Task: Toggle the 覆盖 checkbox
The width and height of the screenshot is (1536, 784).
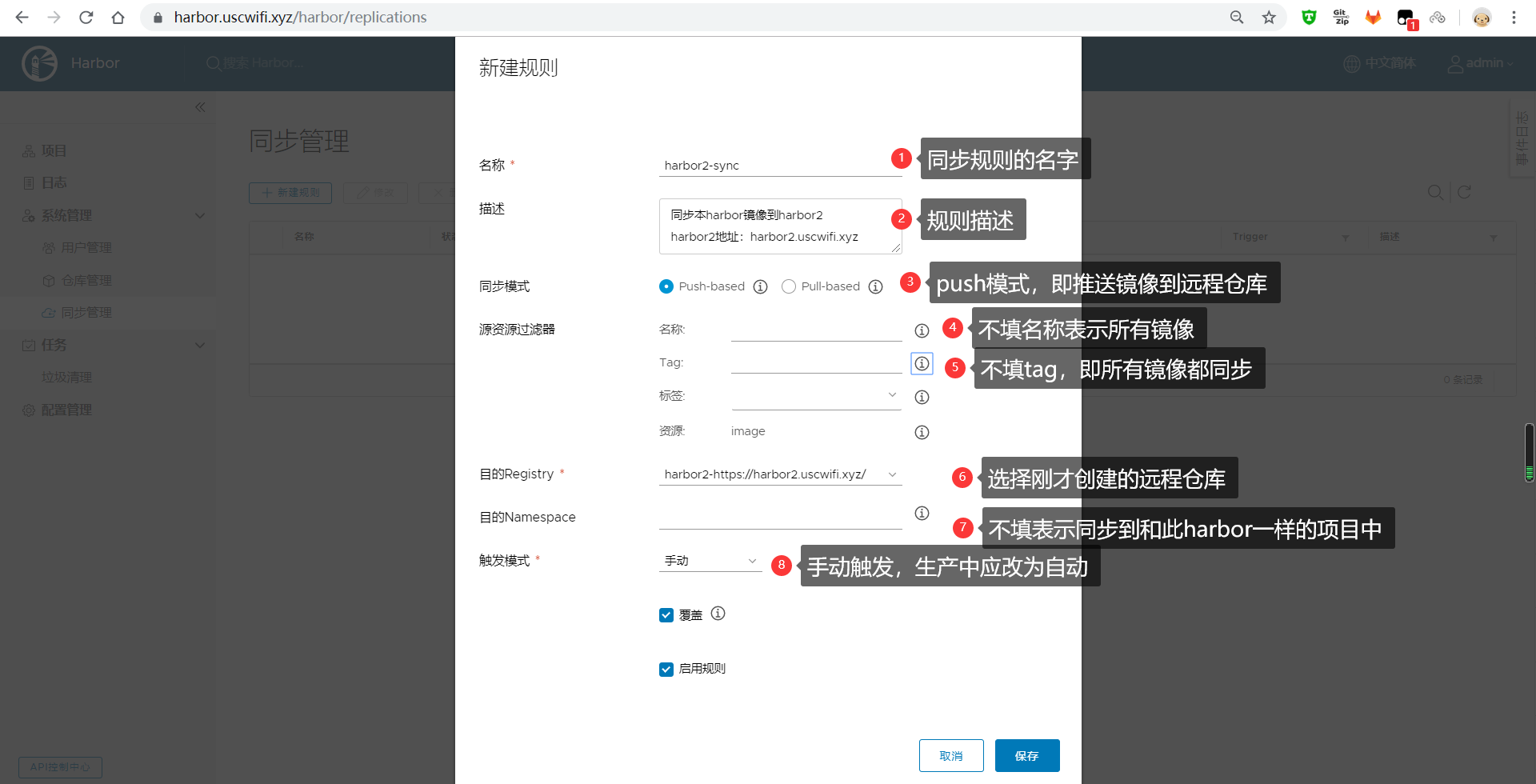Action: [x=666, y=615]
